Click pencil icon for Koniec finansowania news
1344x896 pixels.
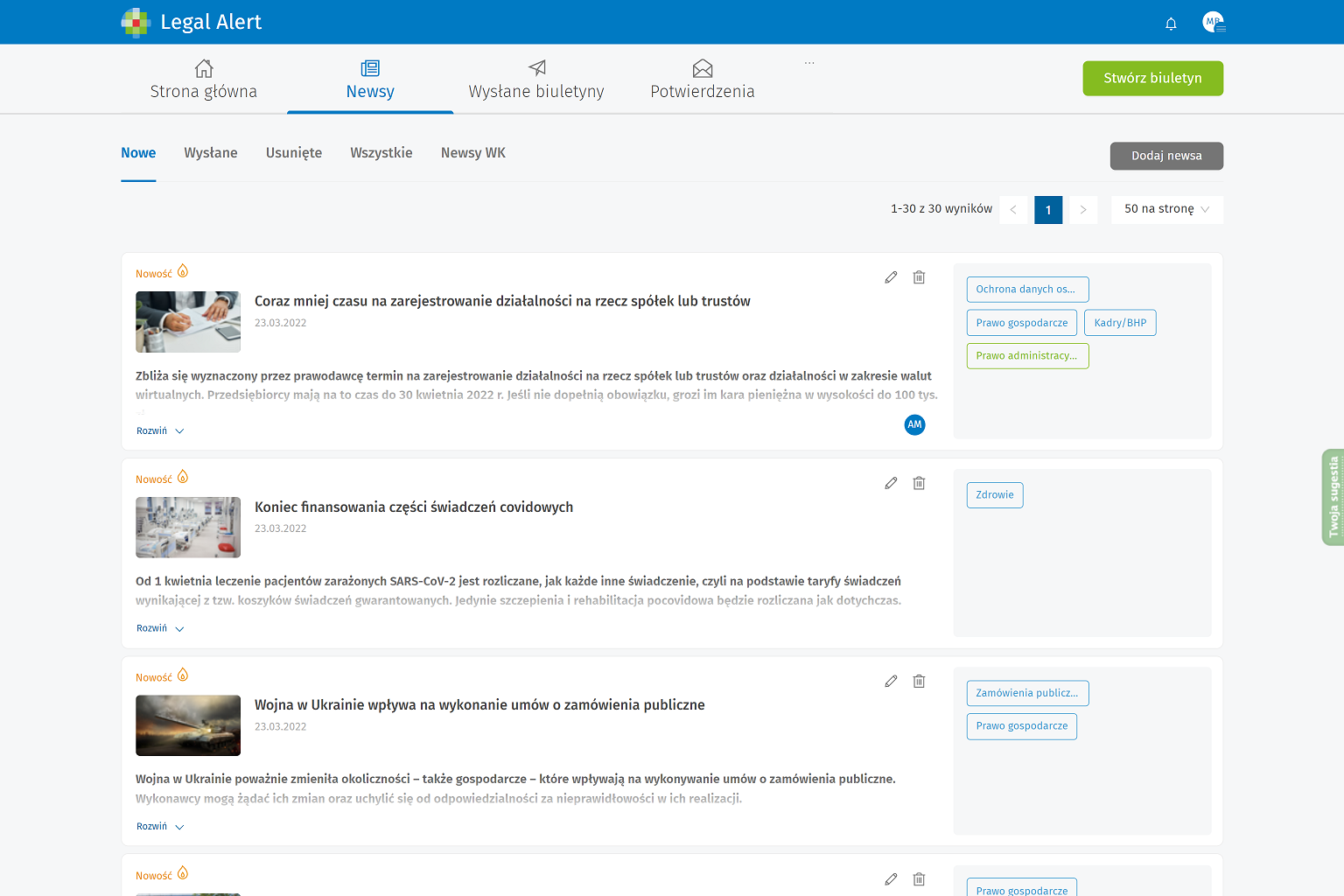(891, 483)
